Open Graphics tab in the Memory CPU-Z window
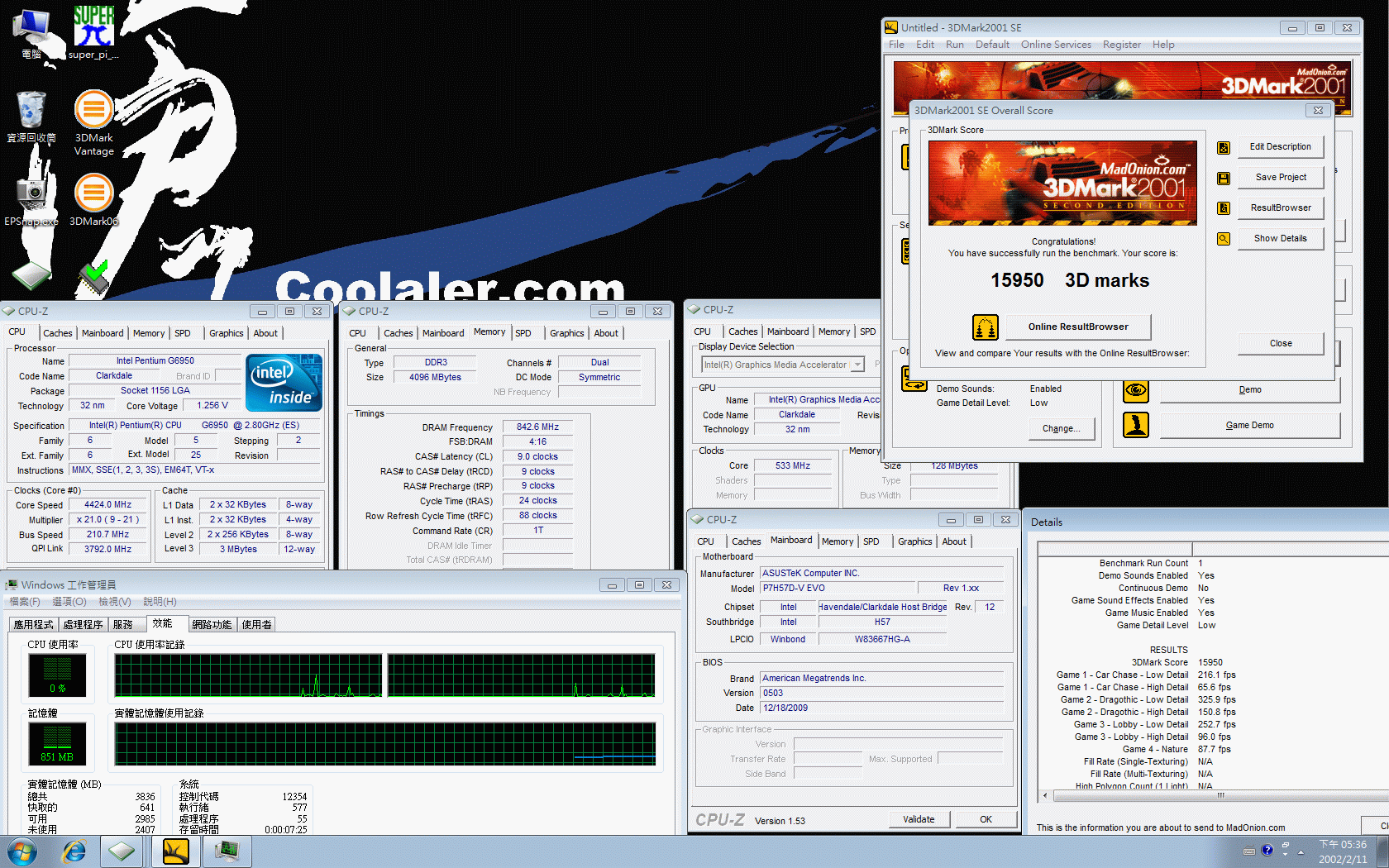This screenshot has width=1389, height=868. (x=567, y=333)
